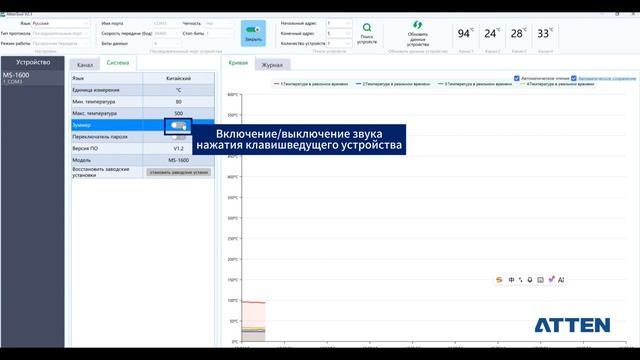Click the Версия ПО value V1.2

(178, 149)
